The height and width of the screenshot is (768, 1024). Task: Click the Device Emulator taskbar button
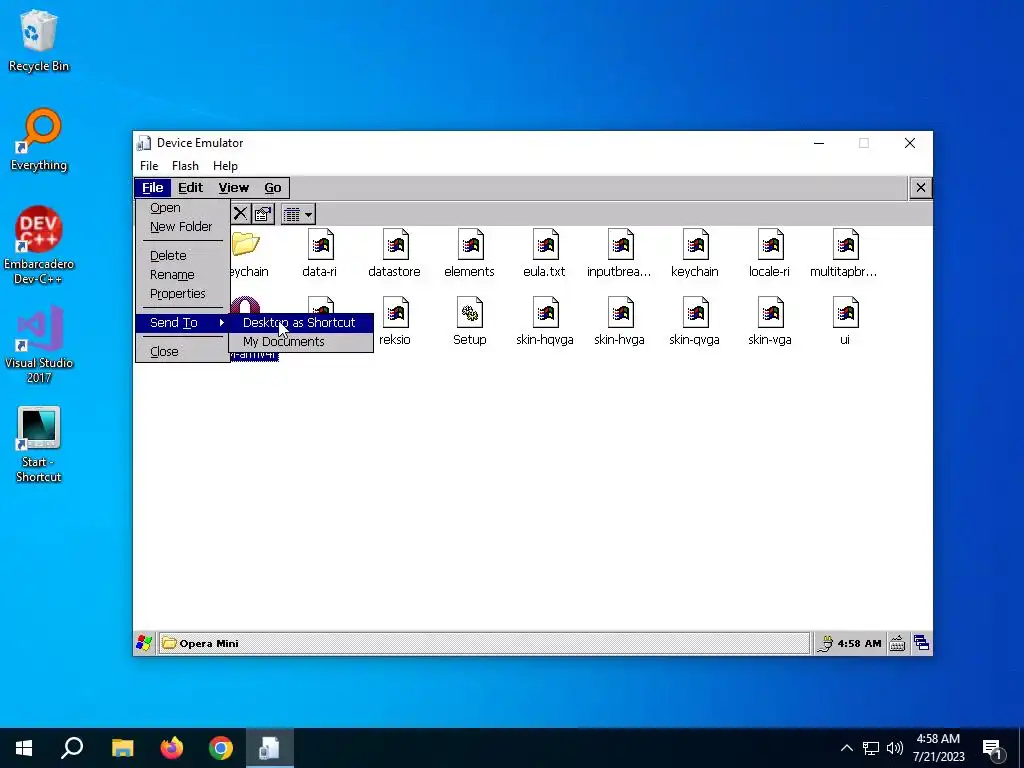pyautogui.click(x=270, y=748)
